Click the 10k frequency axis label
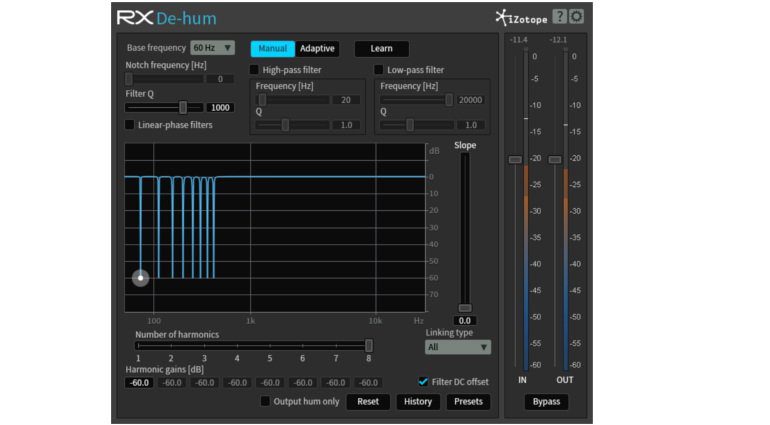The width and height of the screenshot is (770, 425). coord(375,321)
